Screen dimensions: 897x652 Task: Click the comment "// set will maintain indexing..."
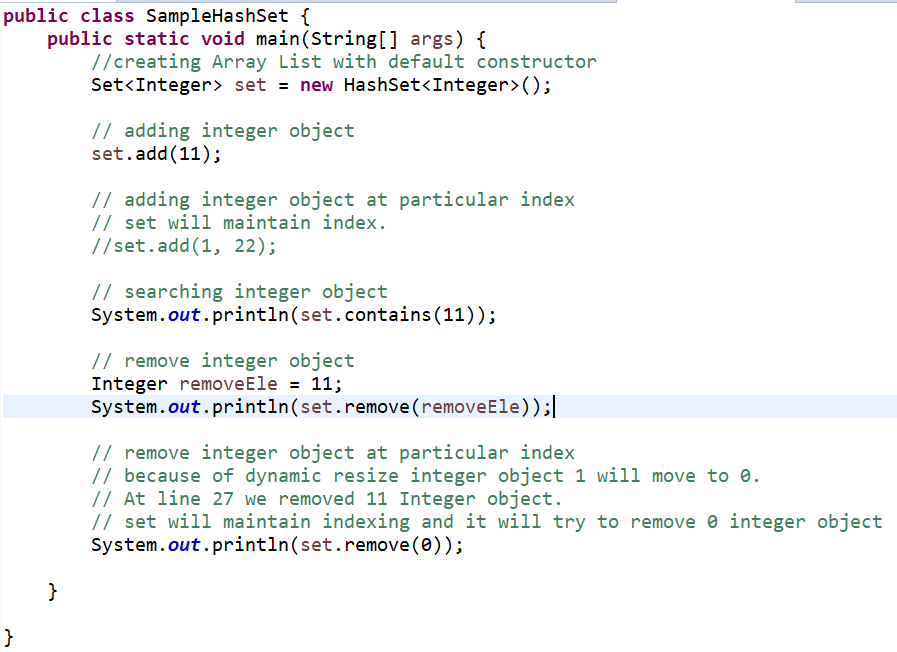[487, 522]
